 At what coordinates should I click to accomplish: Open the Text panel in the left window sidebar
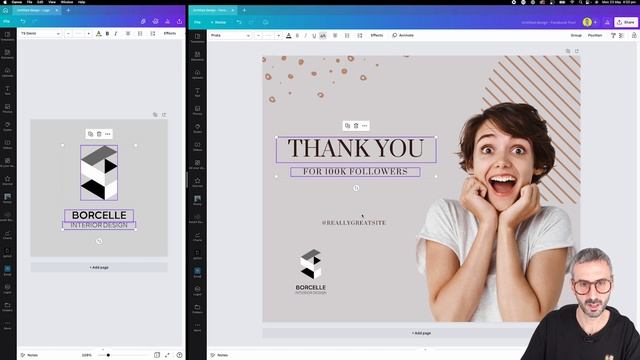click(7, 90)
